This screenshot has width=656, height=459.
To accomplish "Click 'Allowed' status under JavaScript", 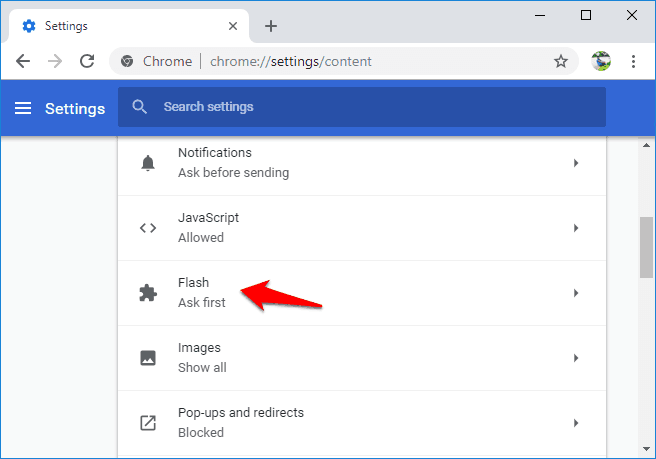I will tap(201, 238).
